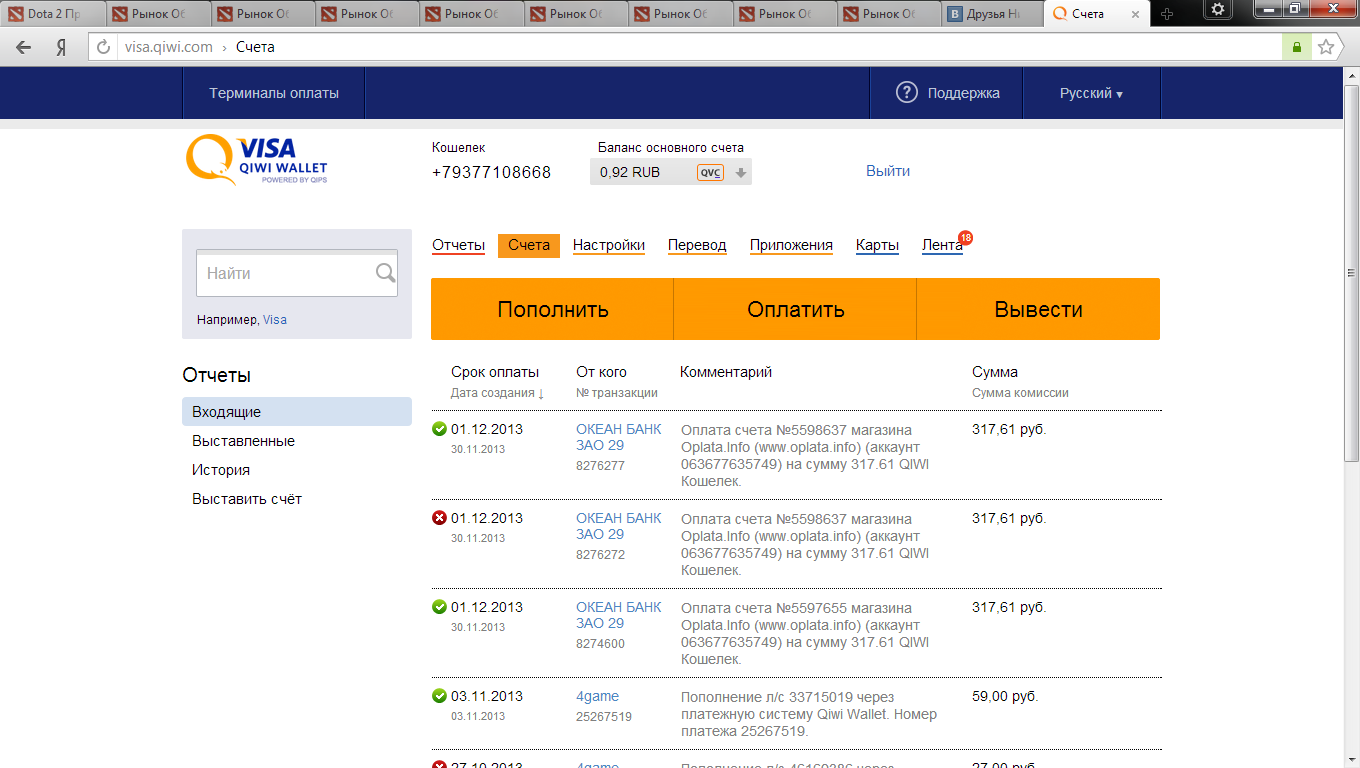
Task: Select the Счета tab
Action: (529, 245)
